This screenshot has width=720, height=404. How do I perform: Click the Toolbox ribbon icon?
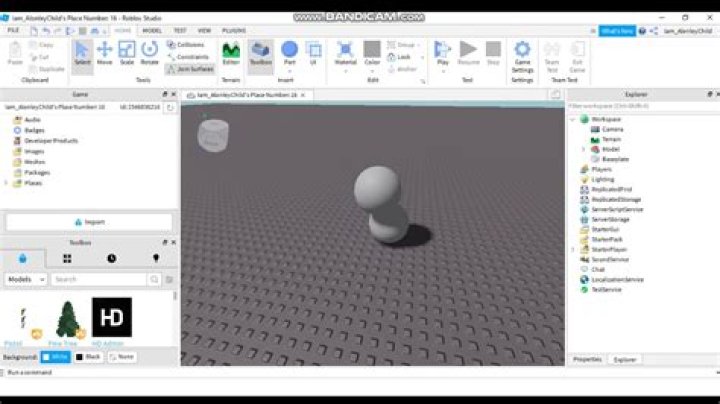click(x=260, y=53)
